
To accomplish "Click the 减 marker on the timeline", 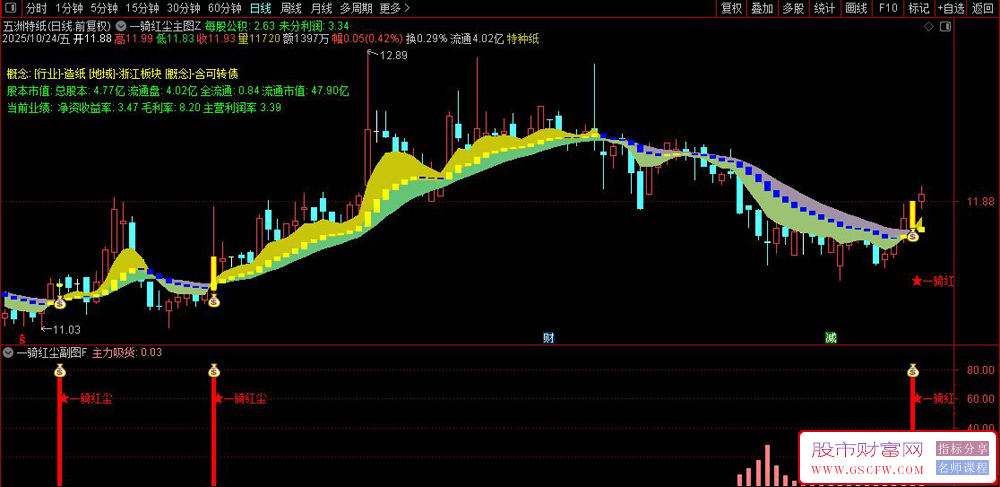I will click(x=830, y=337).
